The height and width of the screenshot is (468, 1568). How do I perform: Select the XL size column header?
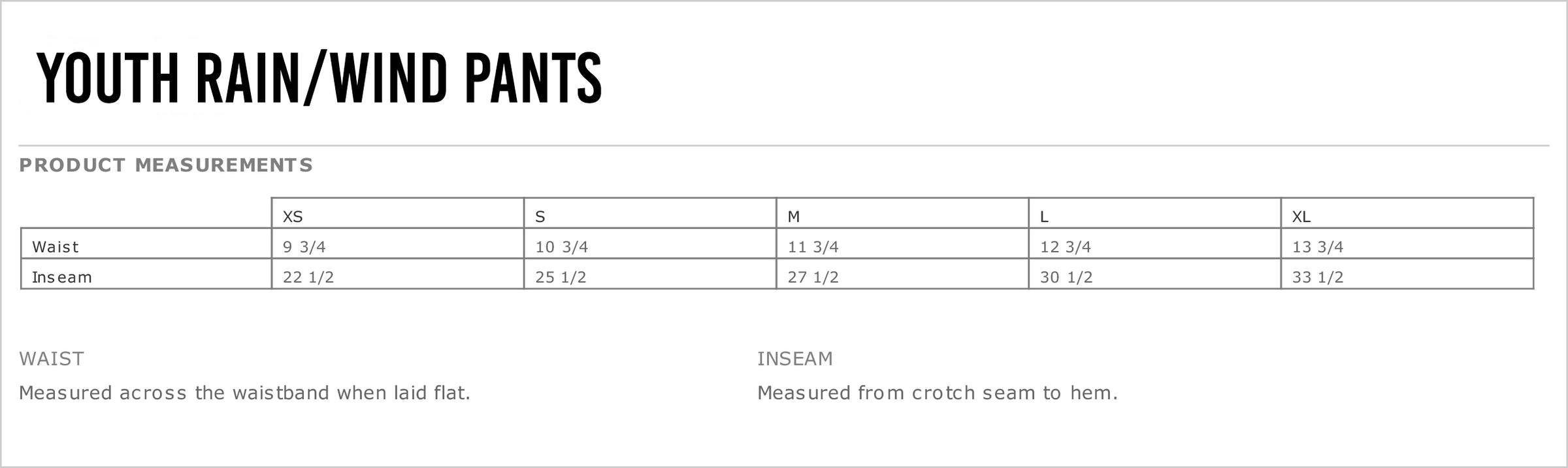tap(1301, 216)
